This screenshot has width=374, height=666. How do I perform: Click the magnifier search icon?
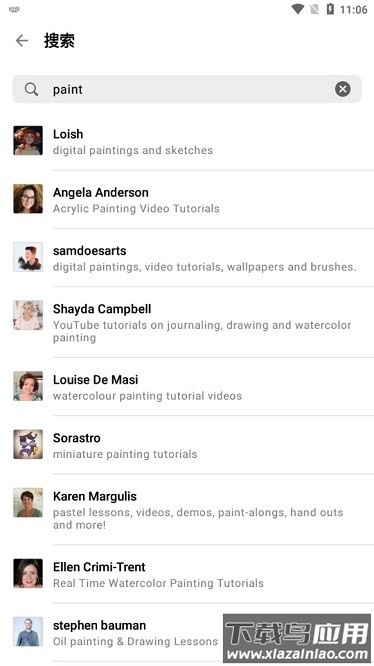pyautogui.click(x=31, y=89)
